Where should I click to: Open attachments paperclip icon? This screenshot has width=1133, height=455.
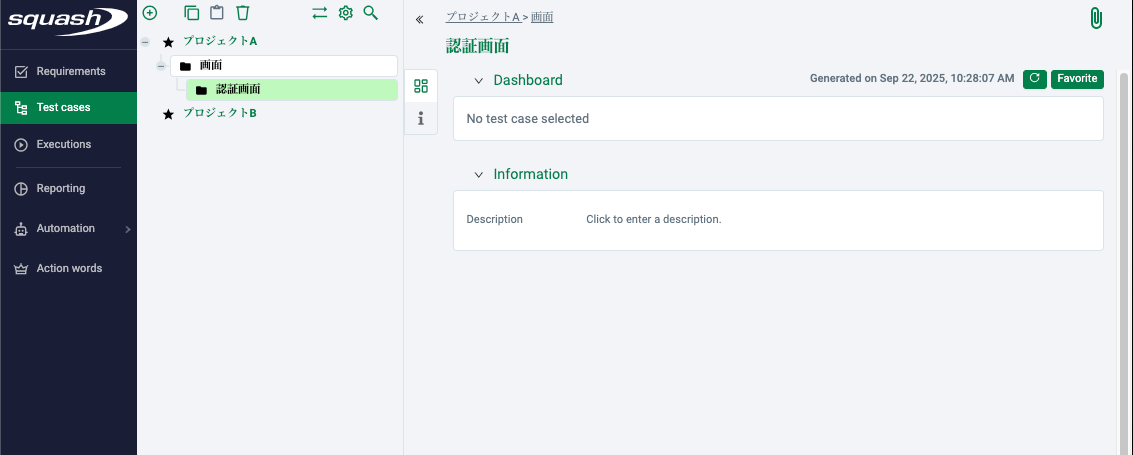(x=1095, y=18)
